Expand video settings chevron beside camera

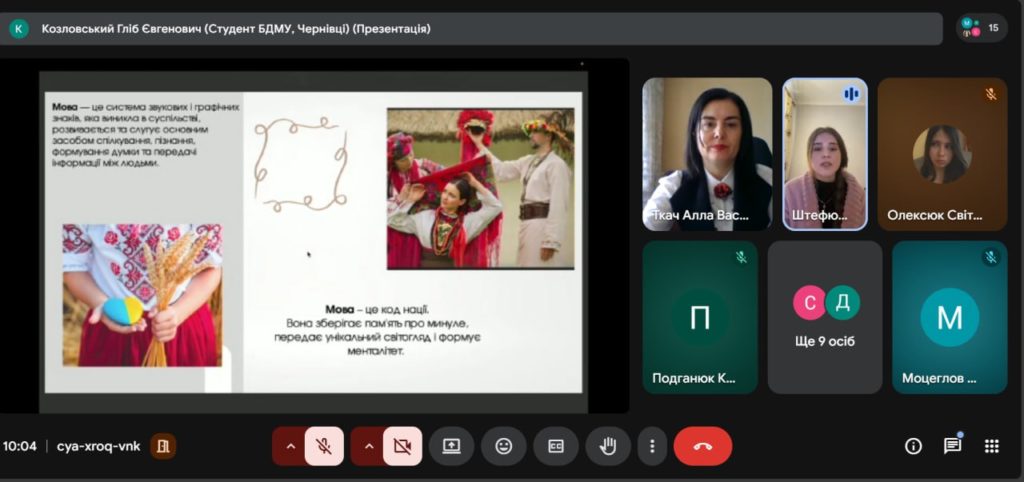point(369,446)
